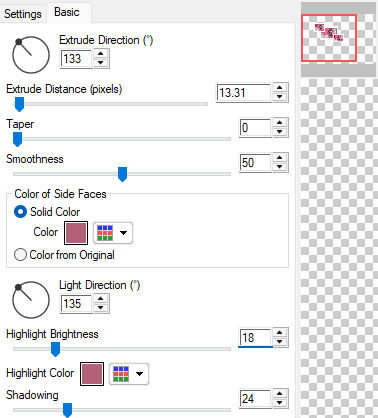Screen dimensions: 378x418
Task: Click the preview navigator thumbnail
Action: [x=329, y=38]
